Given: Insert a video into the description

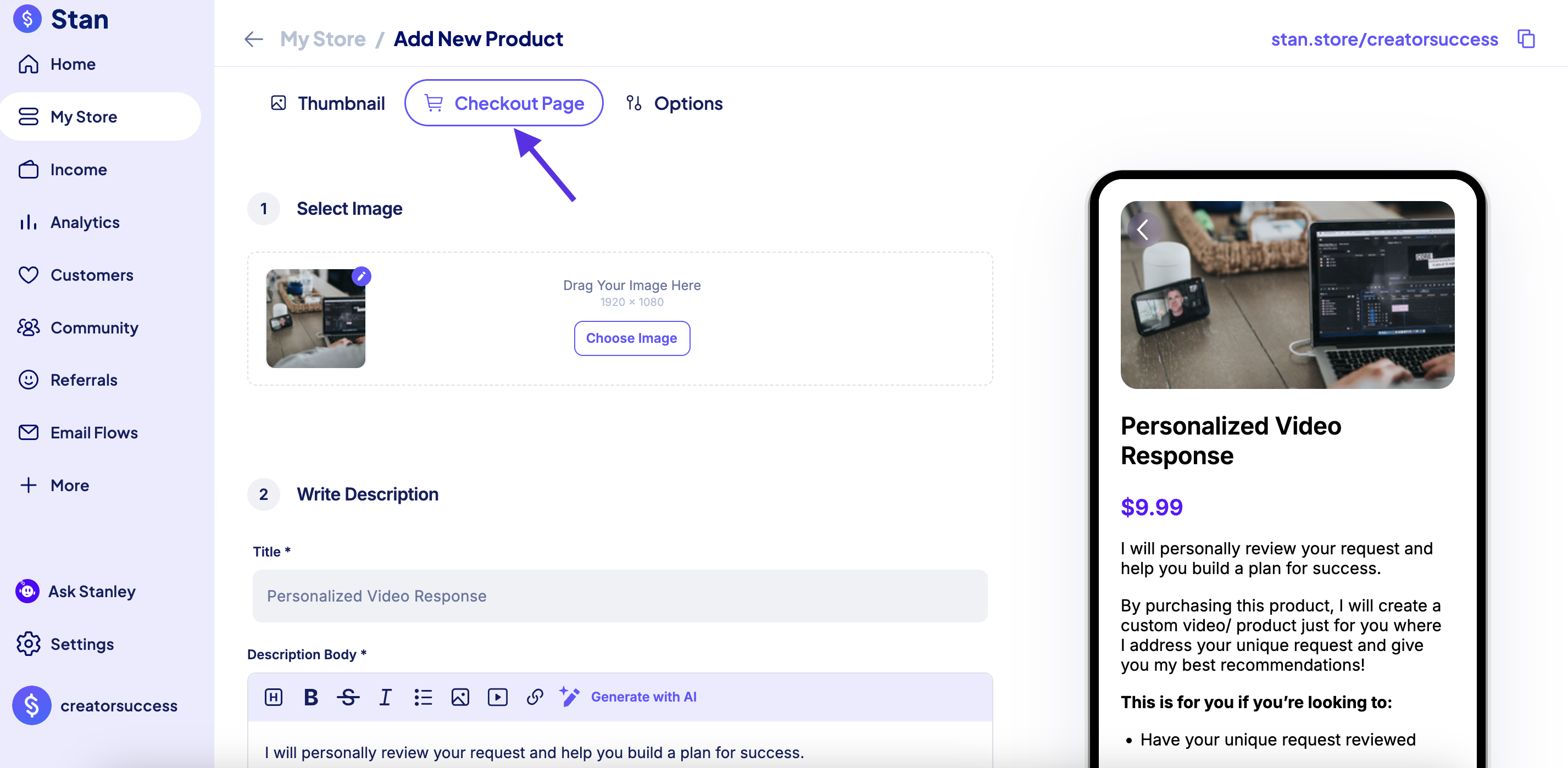Looking at the screenshot, I should [497, 697].
